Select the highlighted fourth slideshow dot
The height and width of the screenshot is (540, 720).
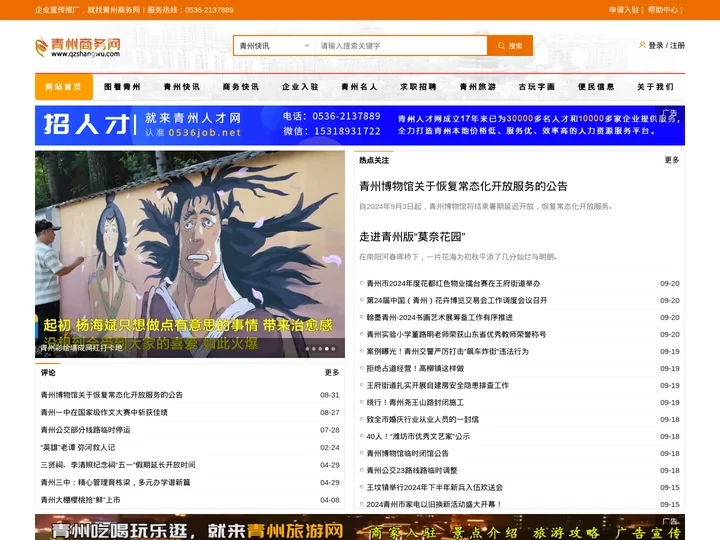326,349
